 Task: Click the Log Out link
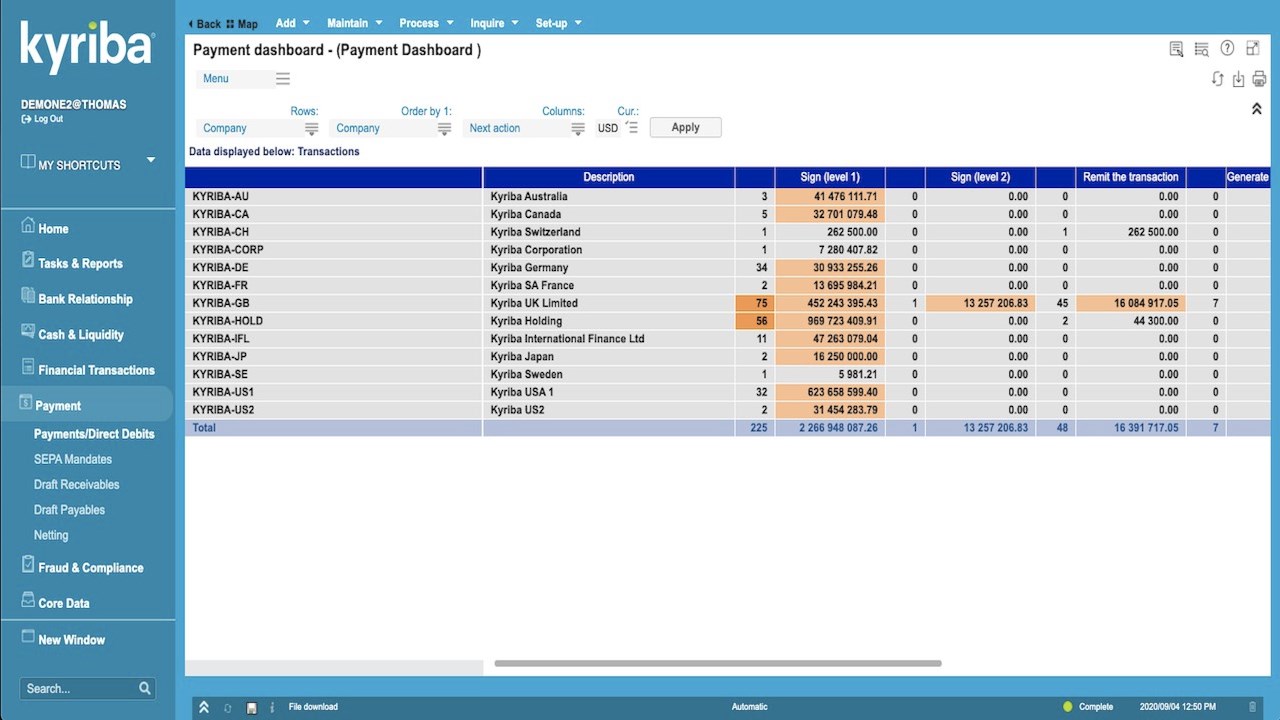pyautogui.click(x=42, y=118)
